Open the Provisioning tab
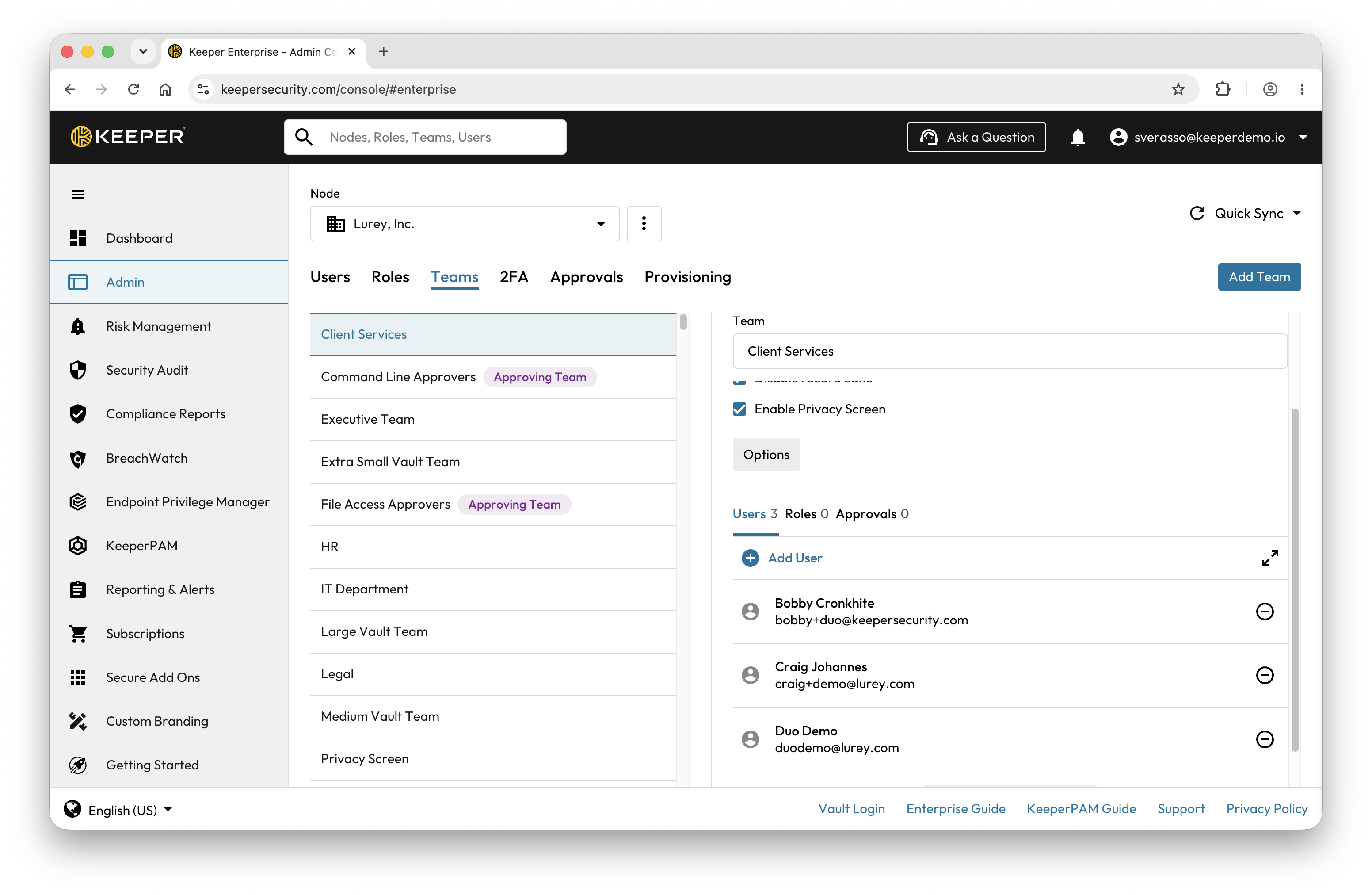The width and height of the screenshot is (1372, 895). point(688,277)
